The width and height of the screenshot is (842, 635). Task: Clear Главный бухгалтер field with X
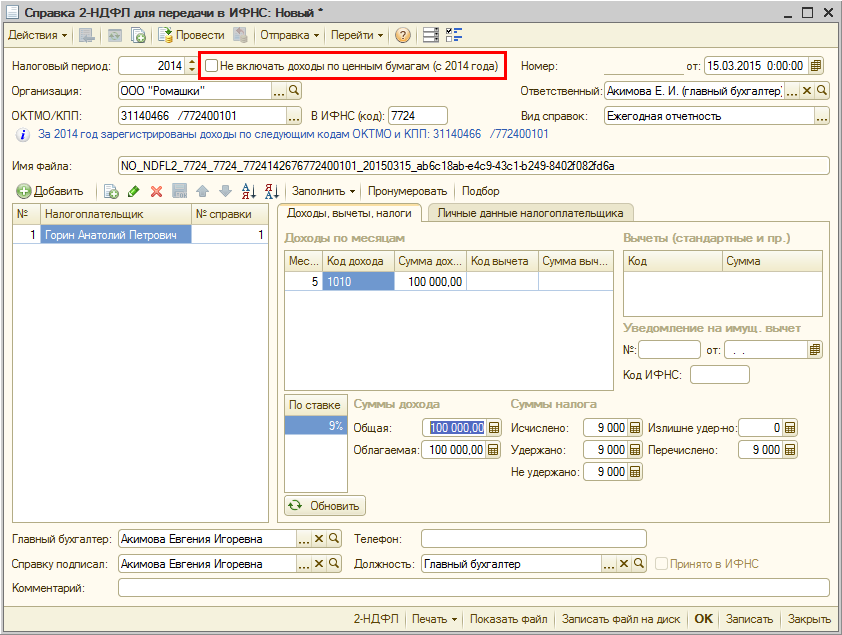[x=318, y=538]
